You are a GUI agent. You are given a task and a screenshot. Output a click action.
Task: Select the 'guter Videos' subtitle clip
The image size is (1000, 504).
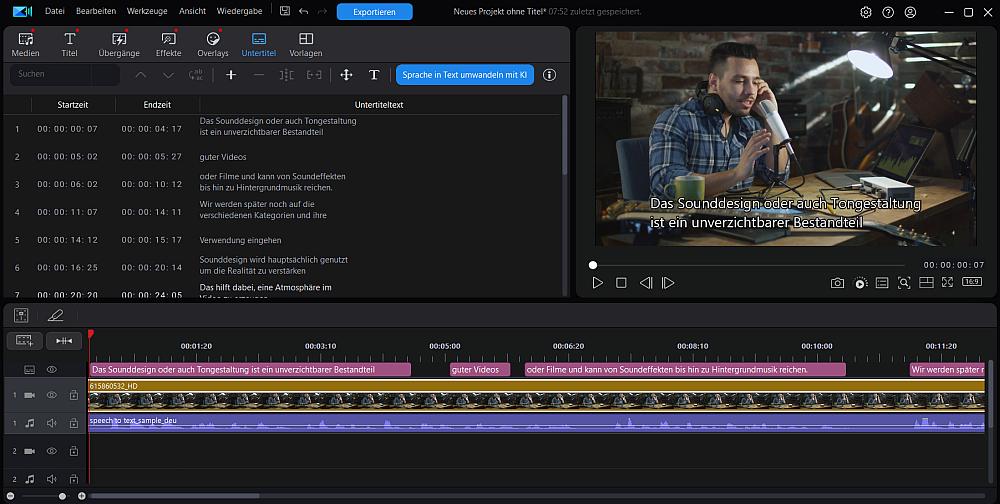coord(480,369)
